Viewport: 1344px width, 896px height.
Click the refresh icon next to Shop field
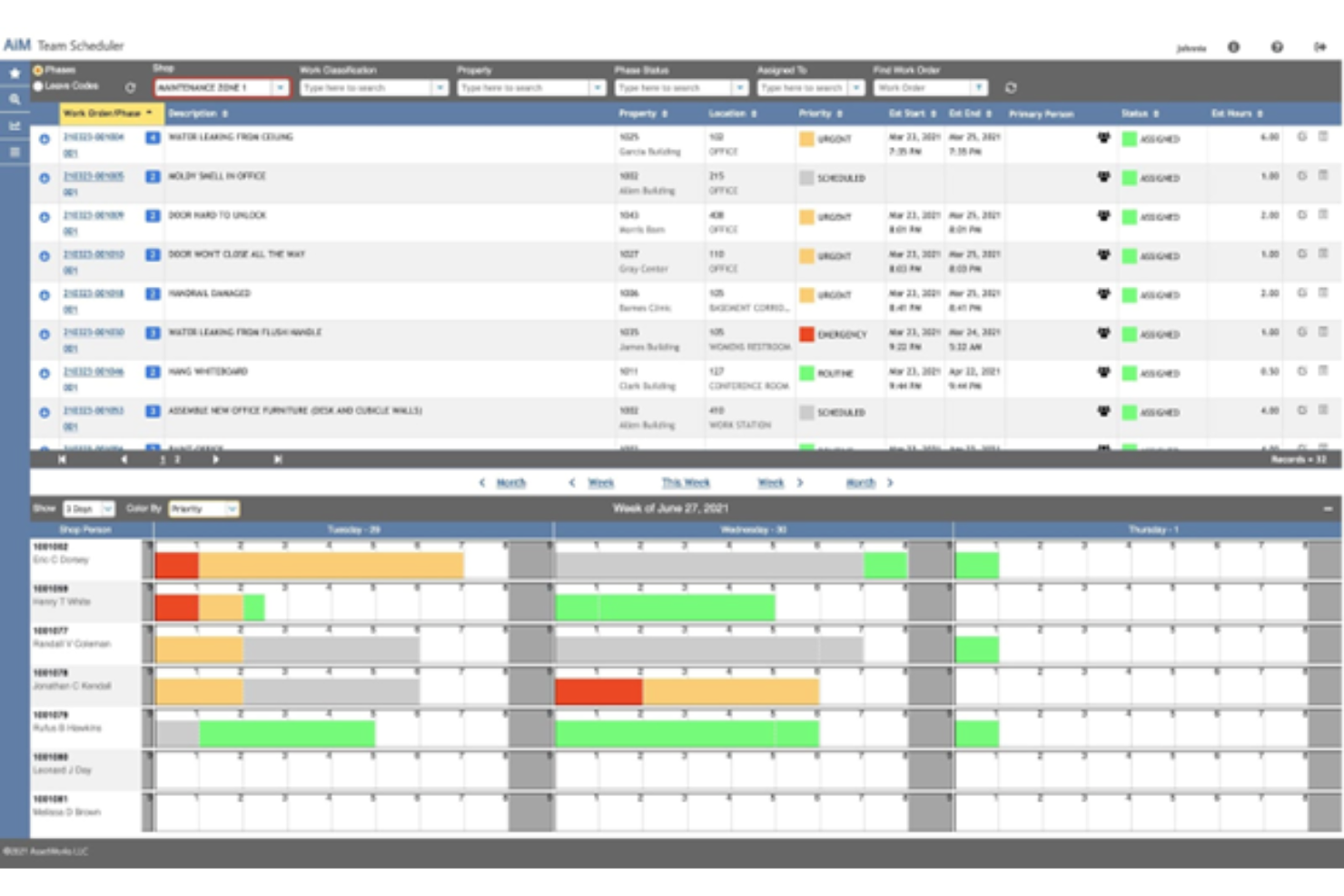[x=130, y=86]
